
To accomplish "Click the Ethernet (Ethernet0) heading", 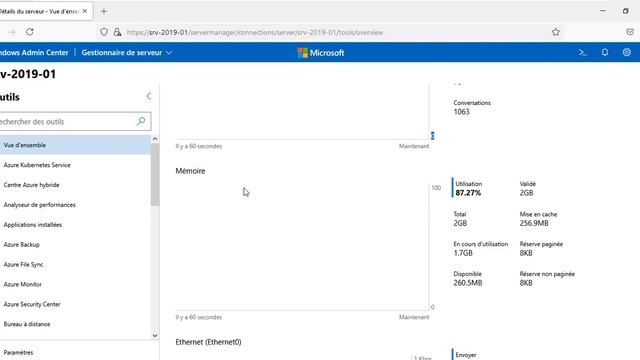I will coord(208,342).
